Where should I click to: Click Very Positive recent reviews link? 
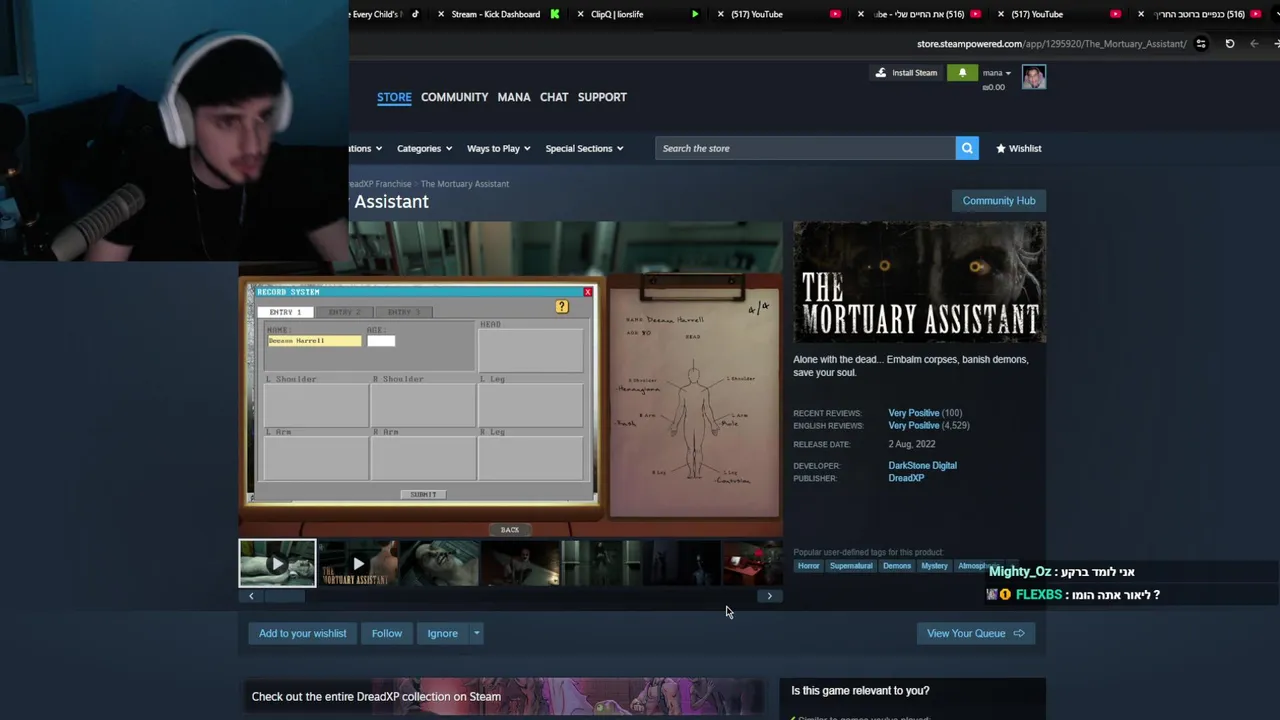pos(913,413)
